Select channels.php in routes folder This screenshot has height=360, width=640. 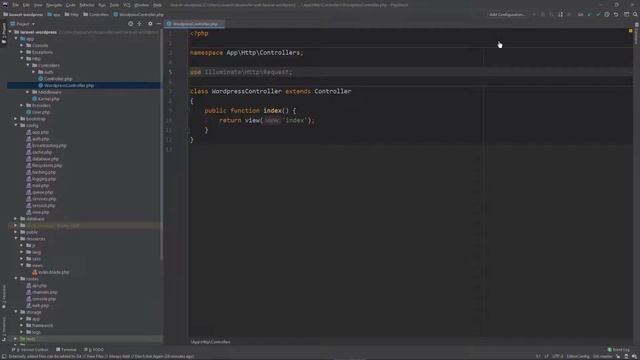[x=42, y=292]
